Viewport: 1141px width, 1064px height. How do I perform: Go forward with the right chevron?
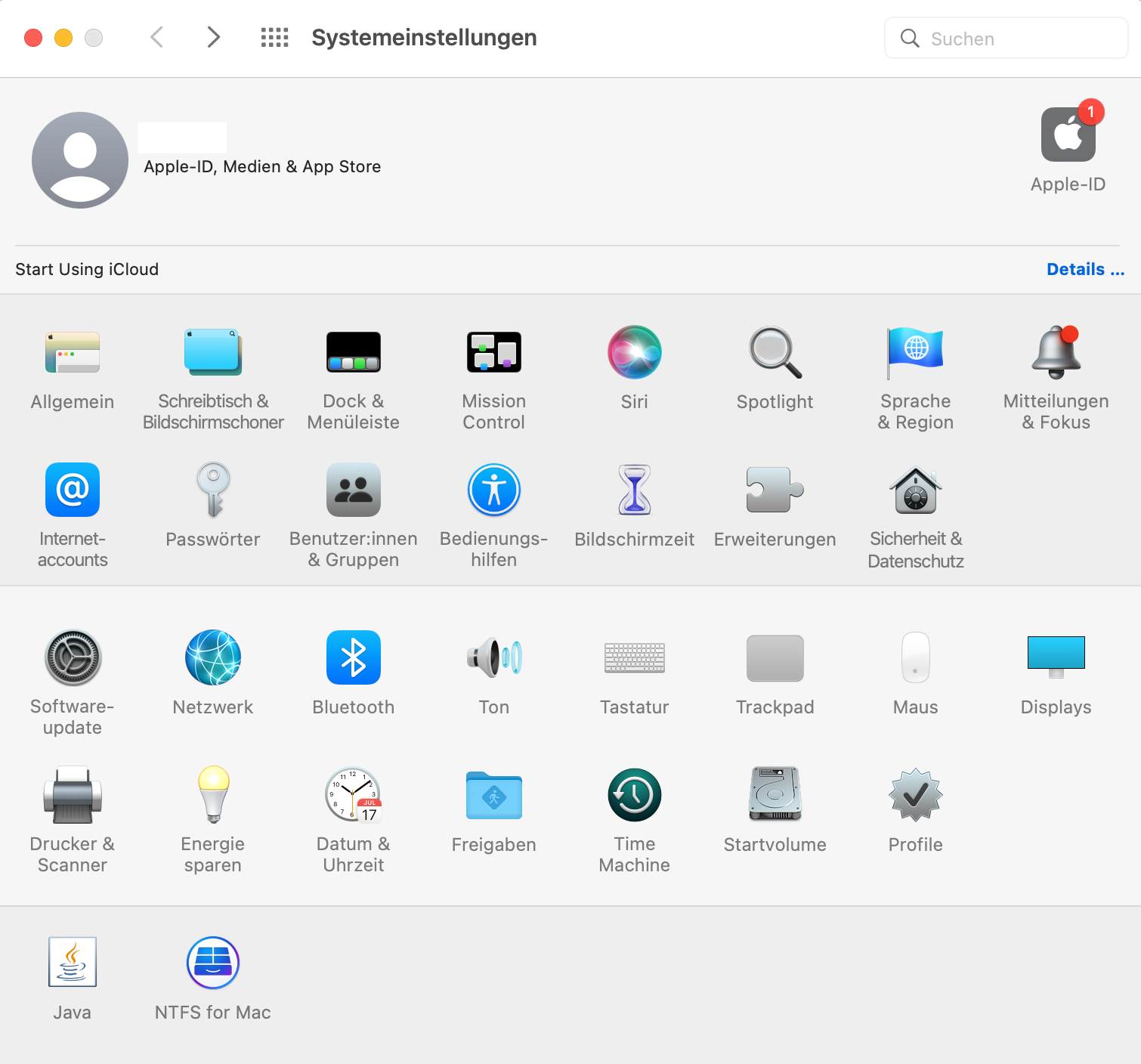(x=213, y=37)
